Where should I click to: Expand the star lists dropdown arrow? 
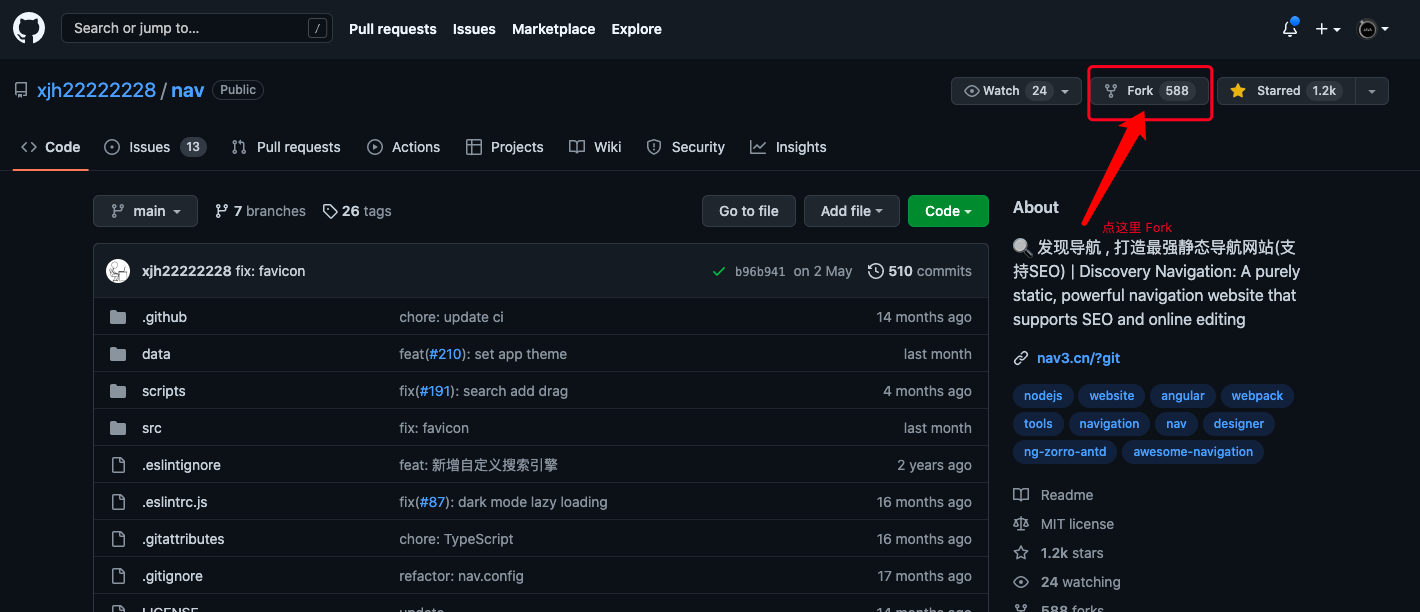1372,91
